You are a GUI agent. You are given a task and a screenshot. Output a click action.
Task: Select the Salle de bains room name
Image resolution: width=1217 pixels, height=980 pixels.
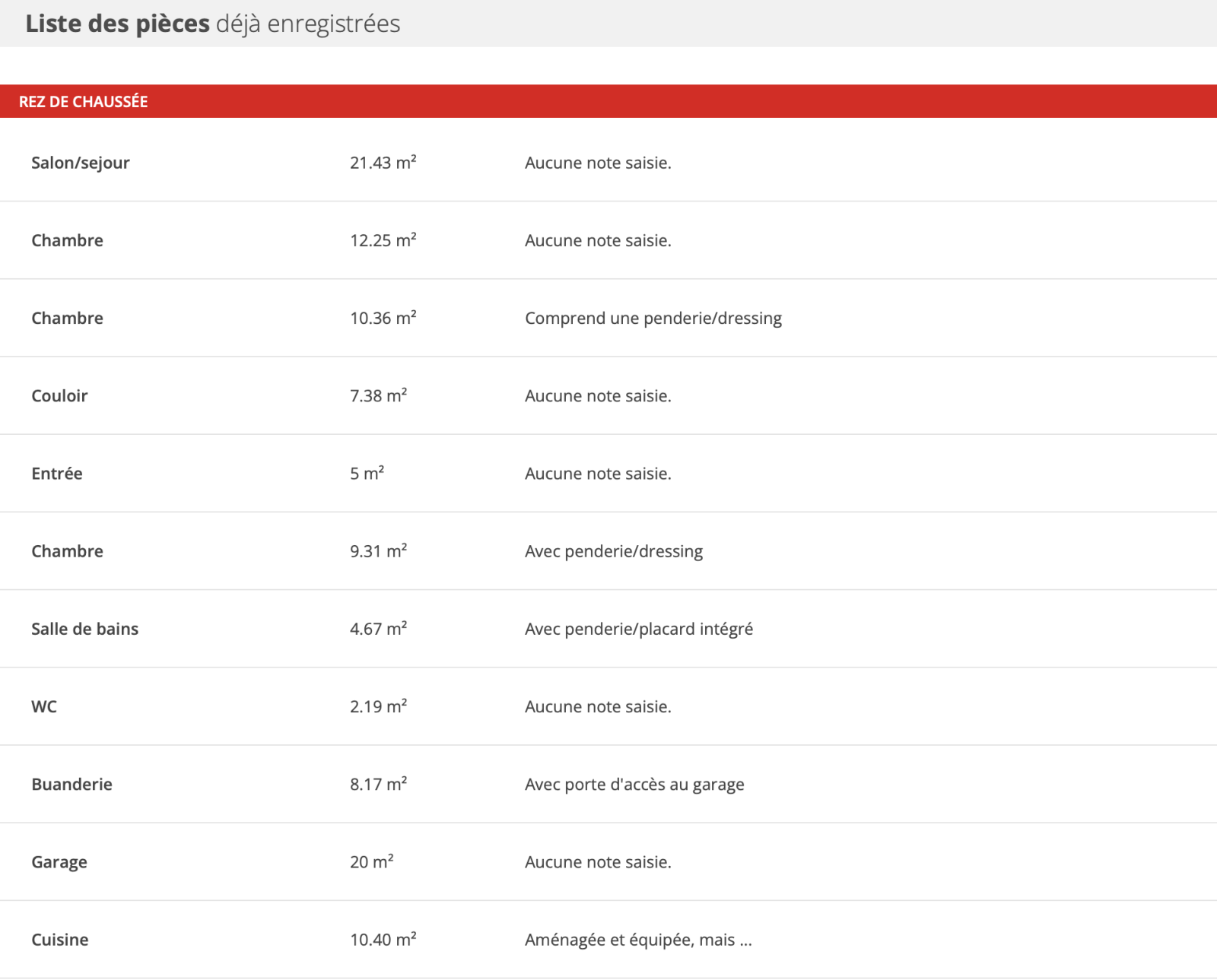pos(84,629)
